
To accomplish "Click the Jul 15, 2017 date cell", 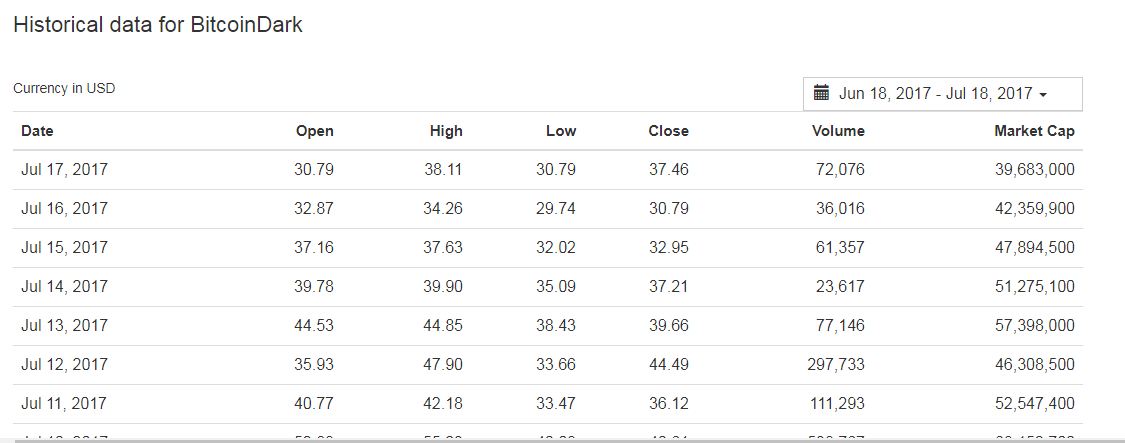I will 64,248.
